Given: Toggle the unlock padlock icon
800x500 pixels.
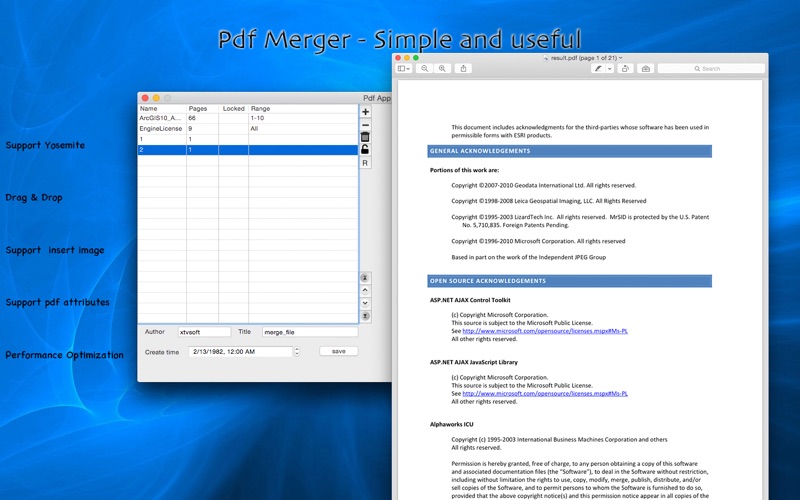Looking at the screenshot, I should click(365, 149).
